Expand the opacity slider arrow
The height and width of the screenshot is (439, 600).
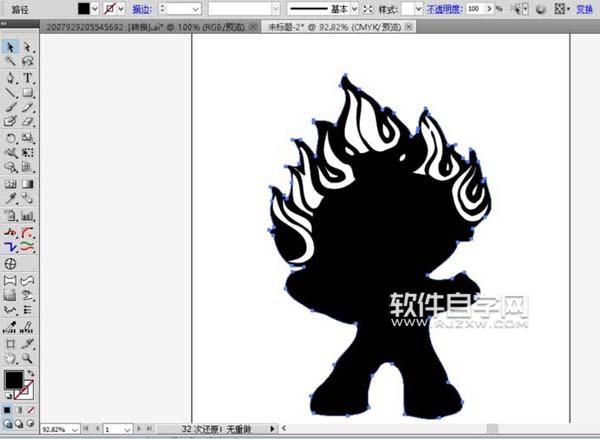(489, 8)
